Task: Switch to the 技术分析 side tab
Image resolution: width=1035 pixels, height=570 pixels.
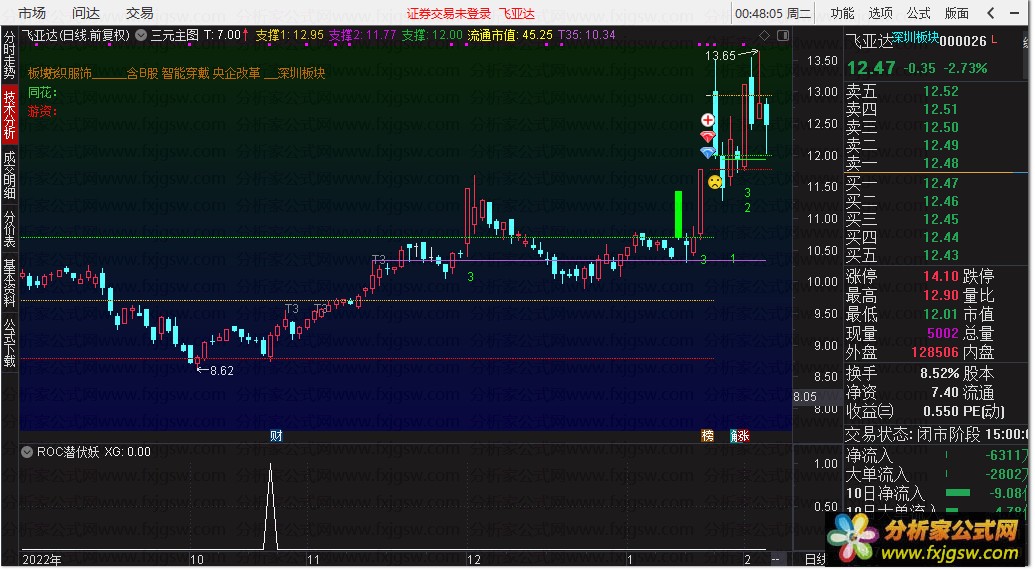Action: (x=9, y=115)
